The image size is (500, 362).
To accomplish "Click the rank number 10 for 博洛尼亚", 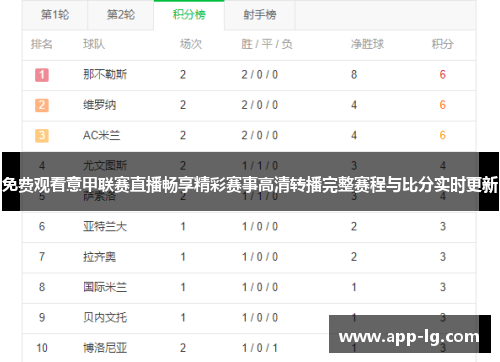I will tap(42, 348).
